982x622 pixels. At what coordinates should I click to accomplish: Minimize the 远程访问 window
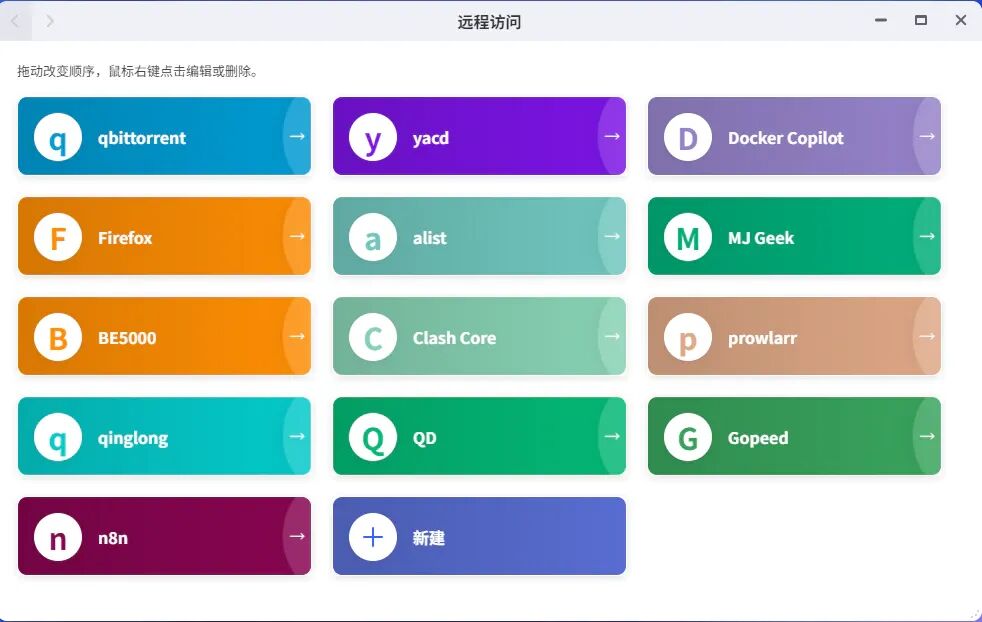(x=881, y=20)
